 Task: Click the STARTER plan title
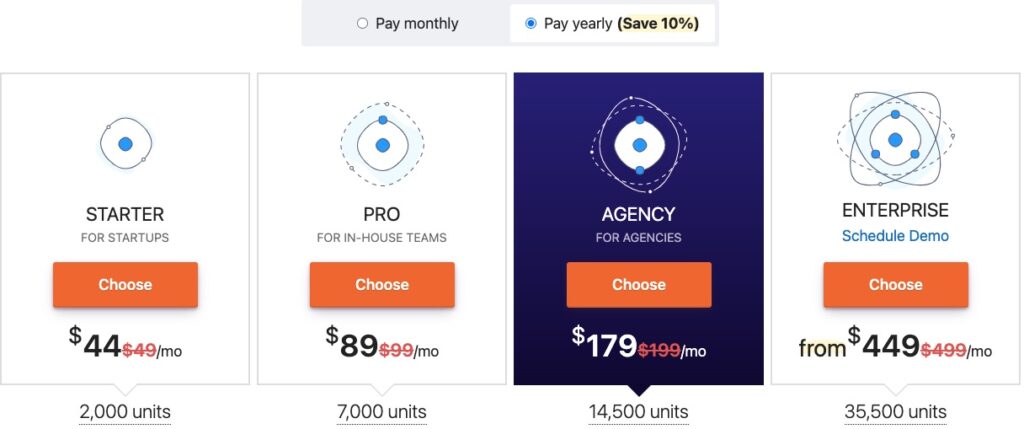click(x=125, y=214)
